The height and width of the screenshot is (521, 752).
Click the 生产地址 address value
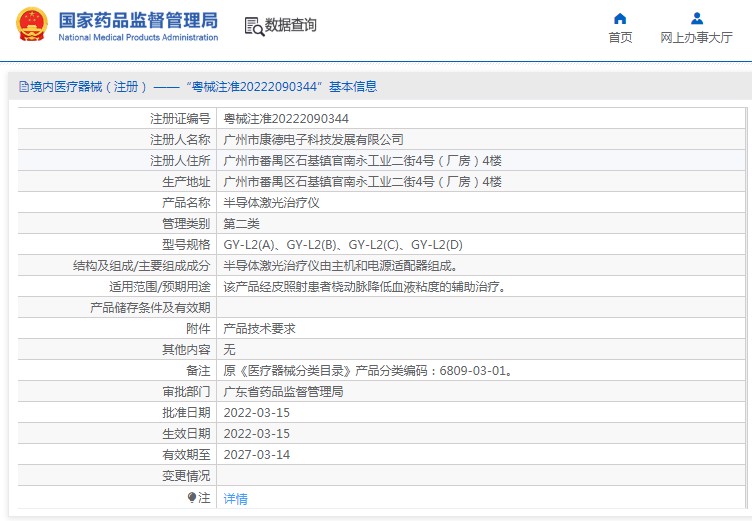click(363, 182)
